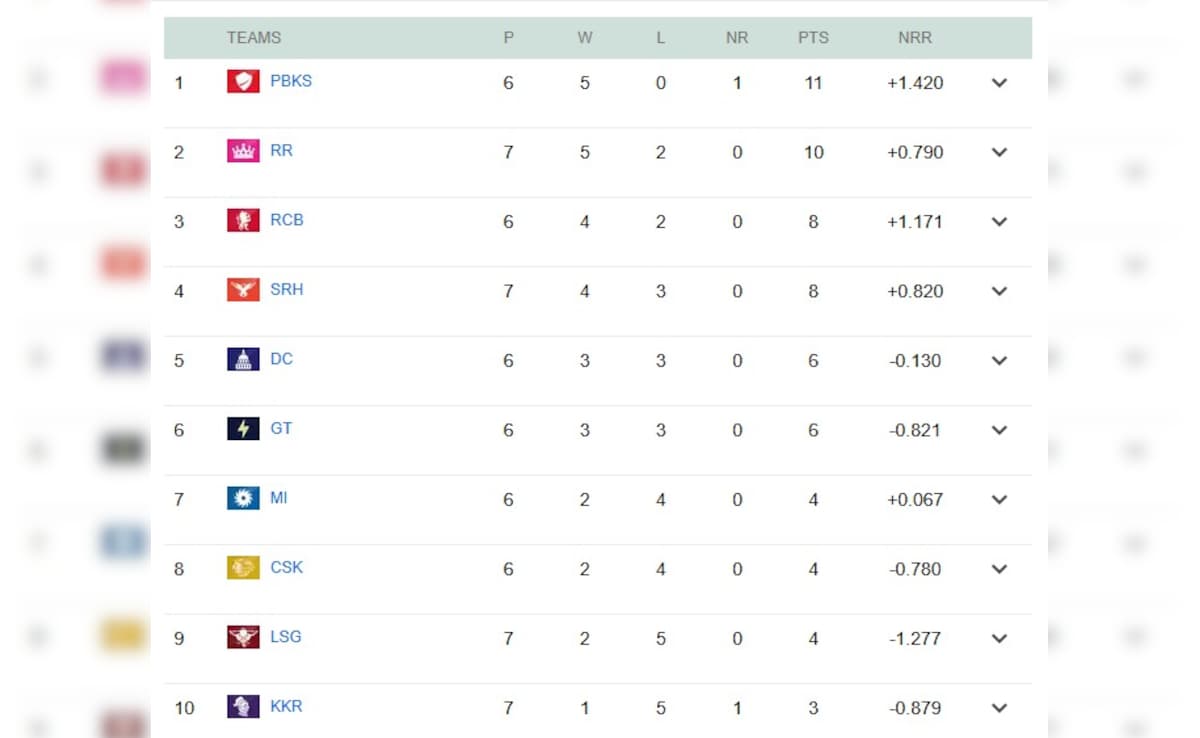Click the MI team logo icon

point(243,498)
